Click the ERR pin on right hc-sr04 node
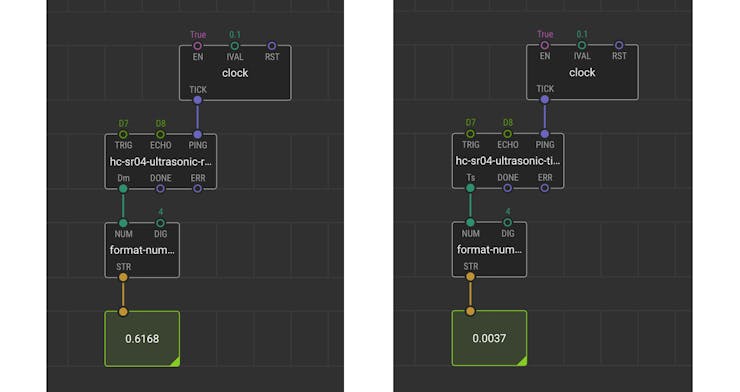 (545, 188)
